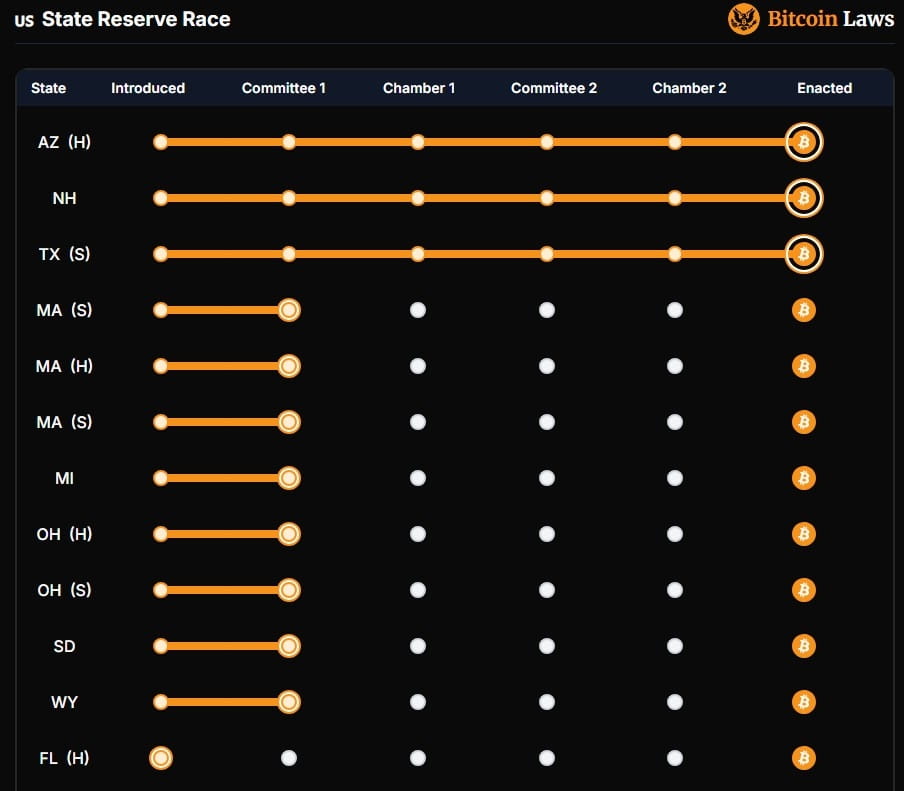Click the Chamber 2 dot in the NH row
This screenshot has height=791, width=904.
point(675,198)
